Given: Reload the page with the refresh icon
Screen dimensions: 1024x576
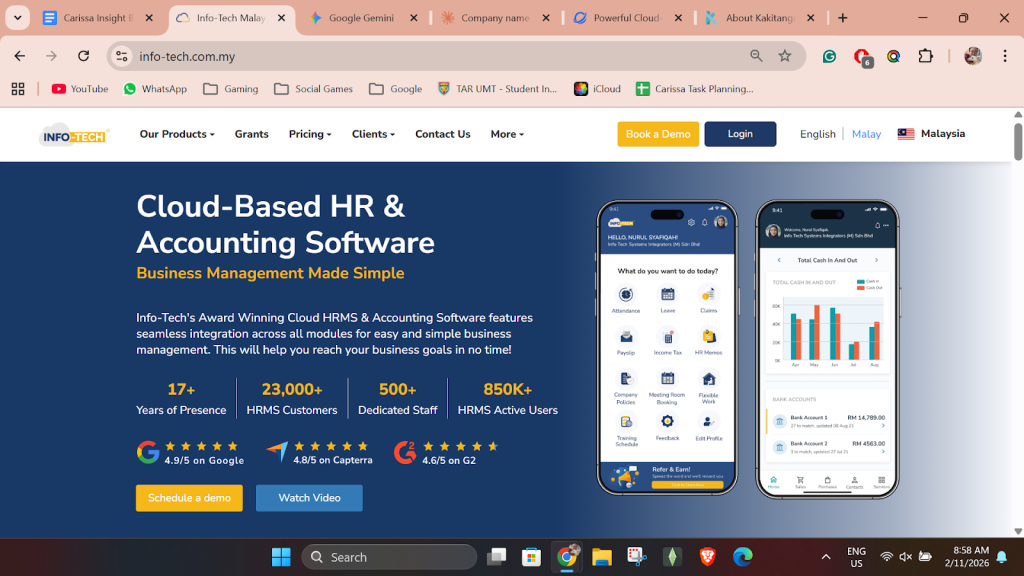Looking at the screenshot, I should (x=84, y=56).
